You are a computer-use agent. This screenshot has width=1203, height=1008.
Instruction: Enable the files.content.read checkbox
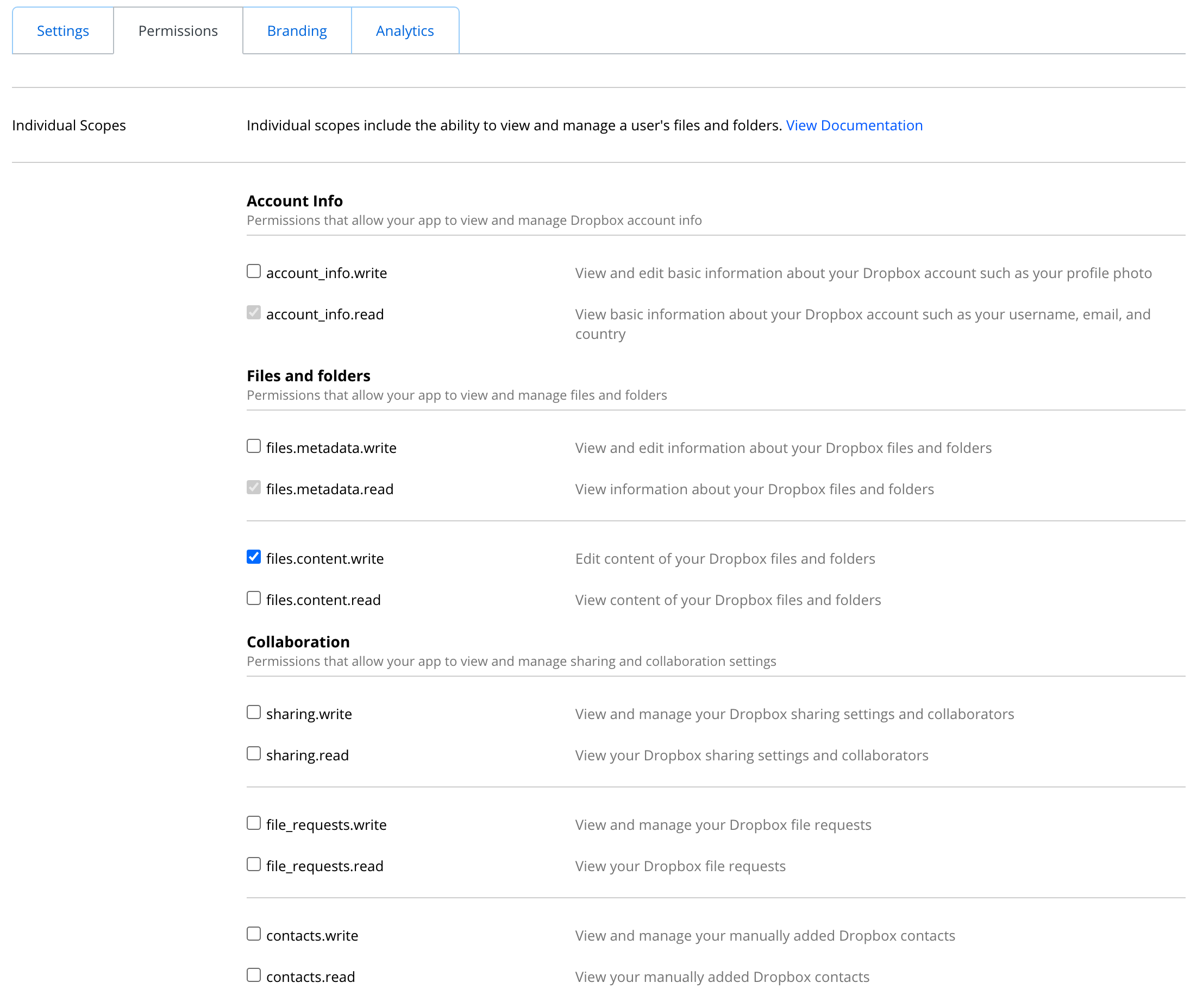coord(254,598)
